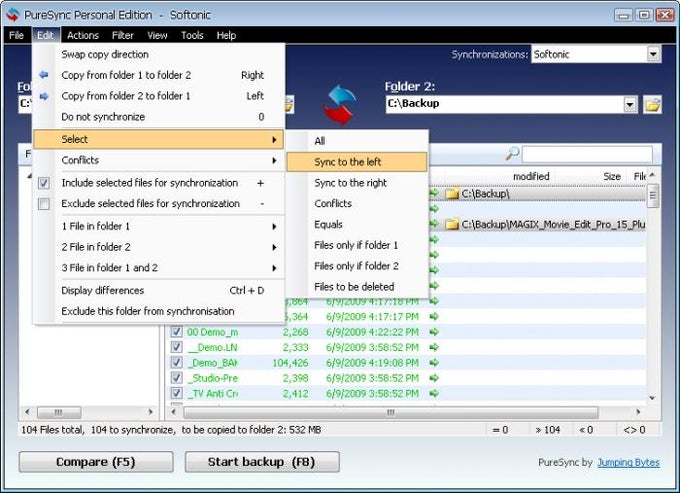The height and width of the screenshot is (493, 680).
Task: Select Files to be deleted
Action: click(x=357, y=287)
